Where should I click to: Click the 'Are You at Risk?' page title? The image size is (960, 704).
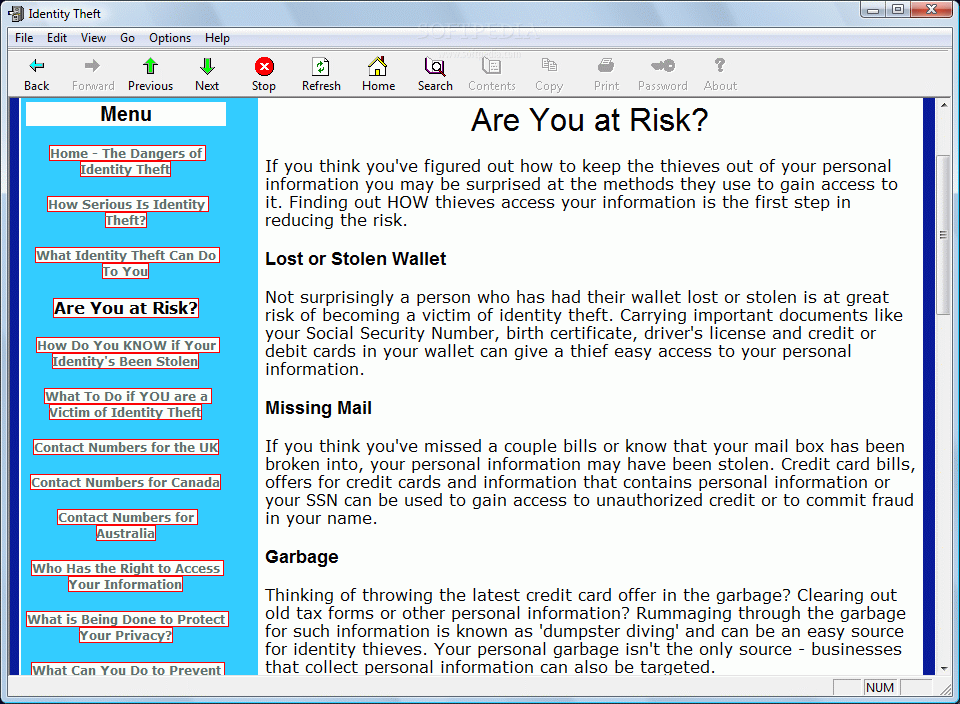[590, 120]
